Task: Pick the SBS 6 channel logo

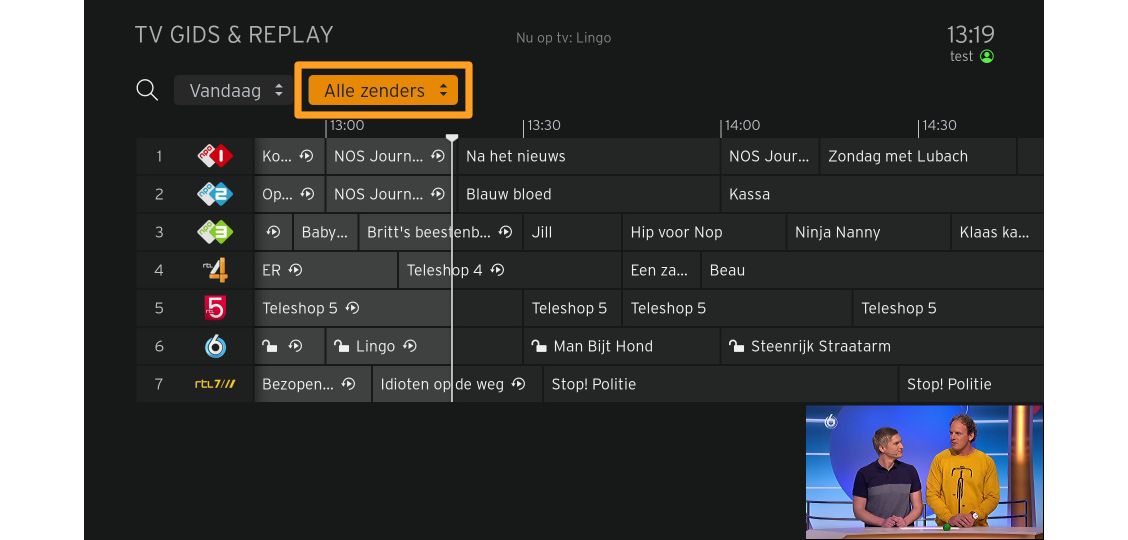Action: tap(214, 346)
